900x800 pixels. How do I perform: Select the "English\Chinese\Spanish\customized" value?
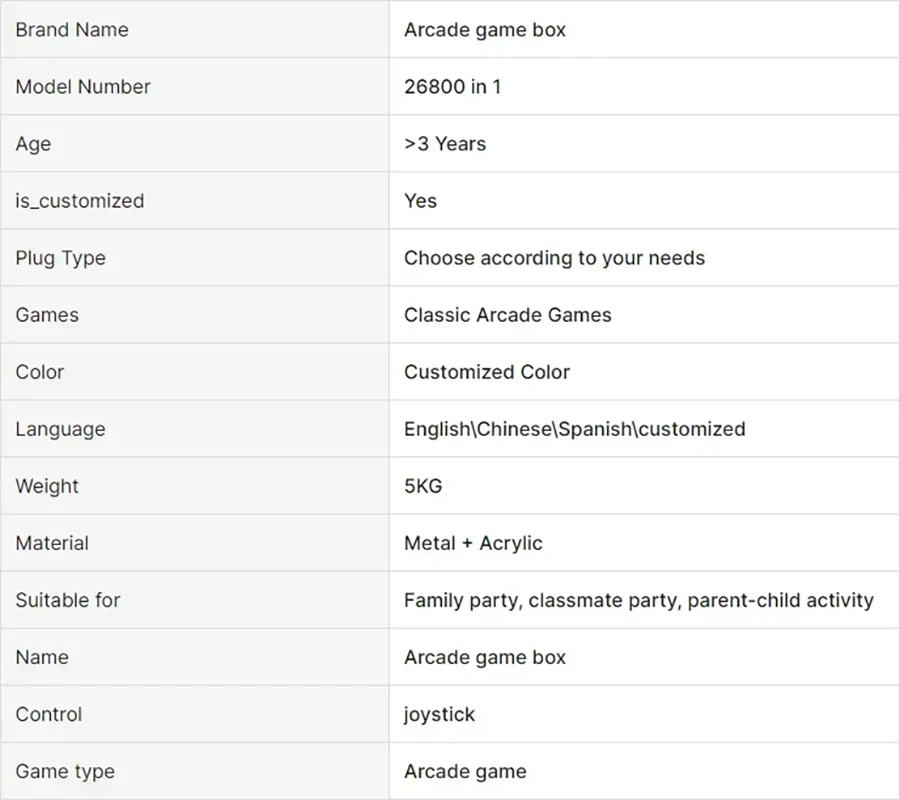coord(574,429)
